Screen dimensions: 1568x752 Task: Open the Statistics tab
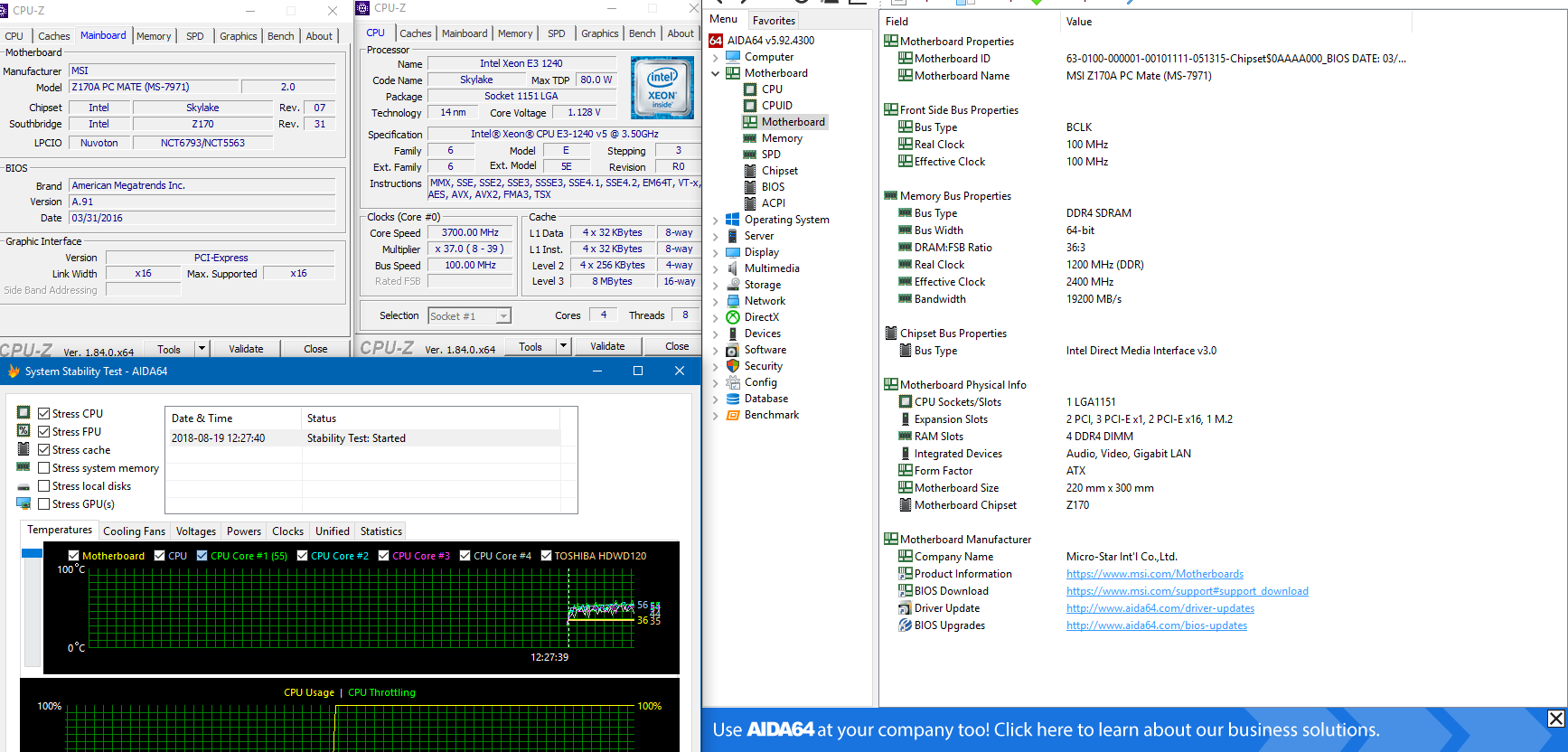(x=381, y=531)
